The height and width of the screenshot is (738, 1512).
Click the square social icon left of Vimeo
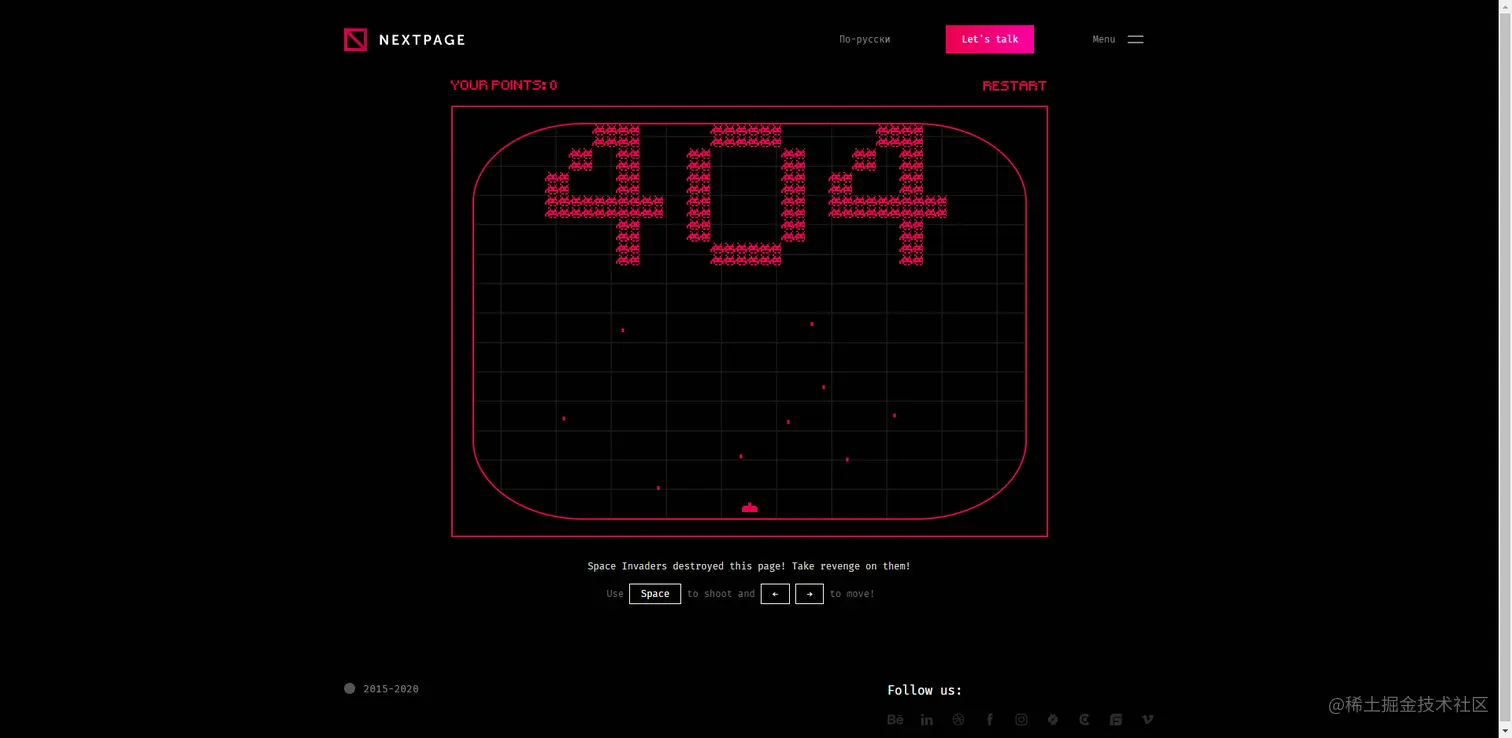(x=1116, y=719)
